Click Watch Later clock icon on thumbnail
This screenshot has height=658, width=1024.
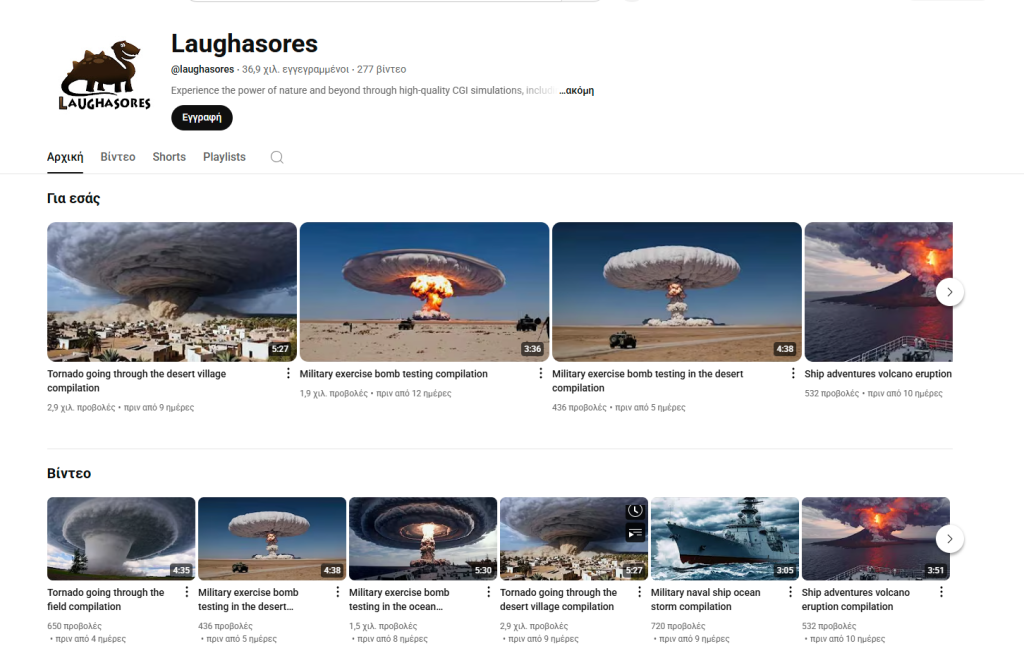[635, 511]
